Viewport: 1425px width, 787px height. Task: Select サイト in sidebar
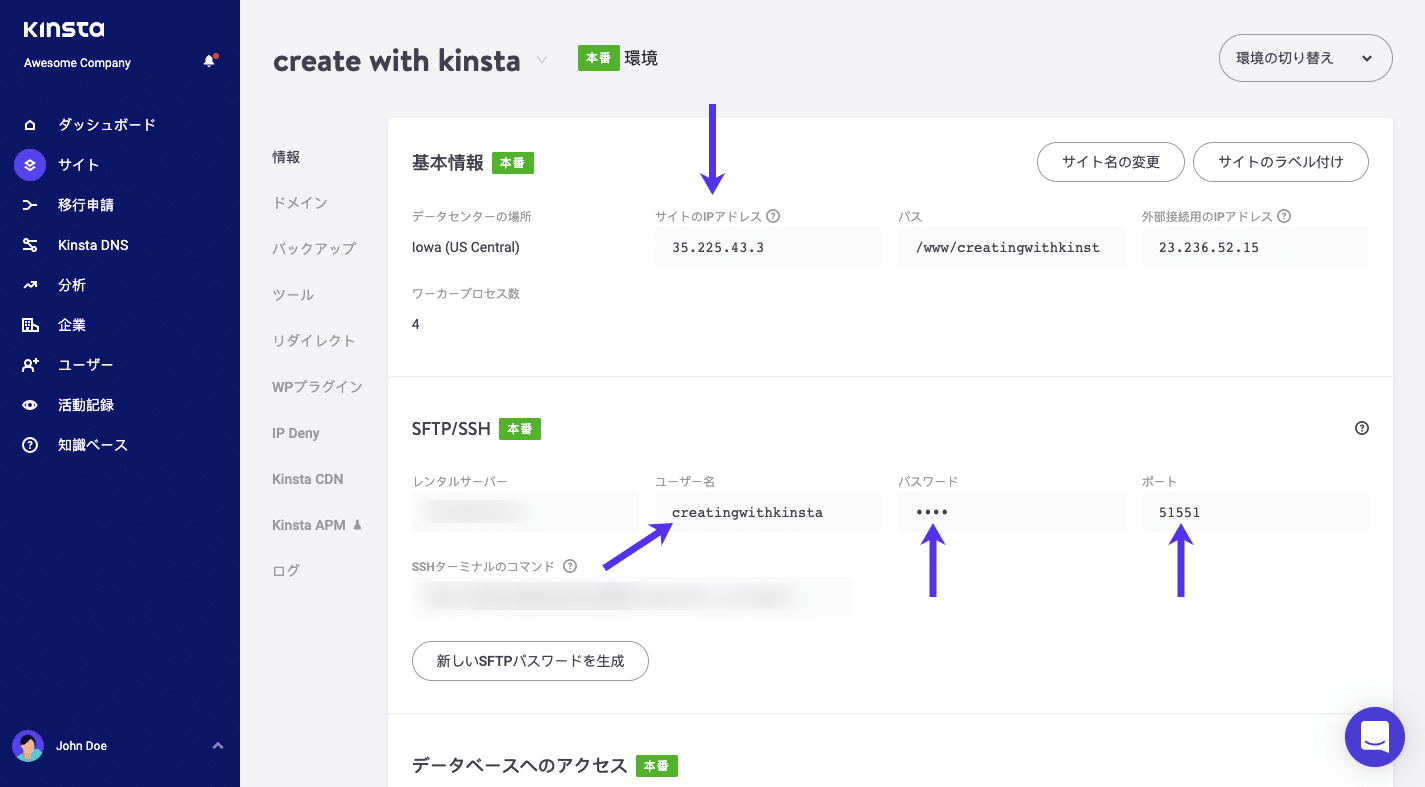pos(78,165)
